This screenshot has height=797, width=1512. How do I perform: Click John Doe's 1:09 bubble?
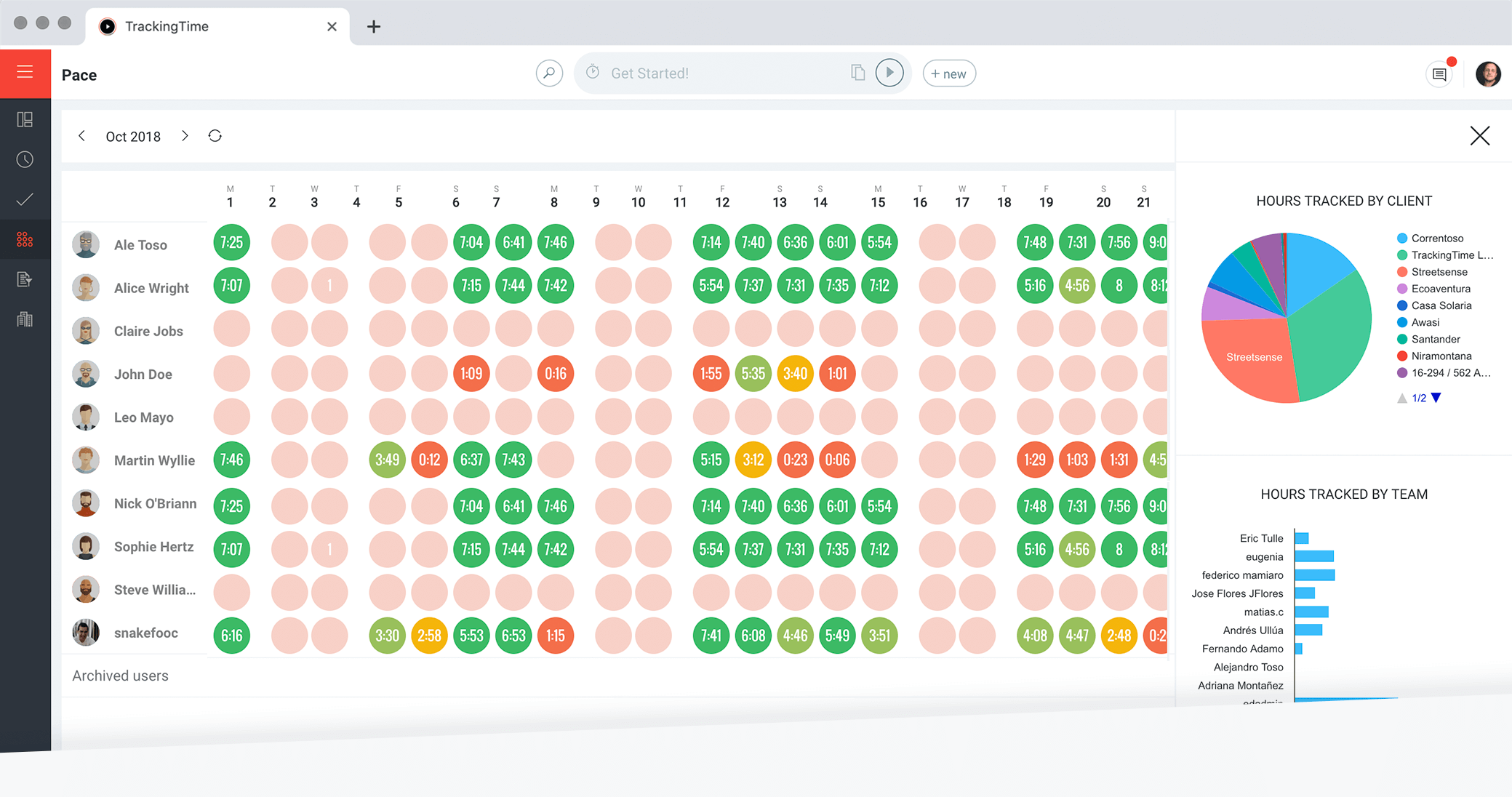pyautogui.click(x=471, y=374)
